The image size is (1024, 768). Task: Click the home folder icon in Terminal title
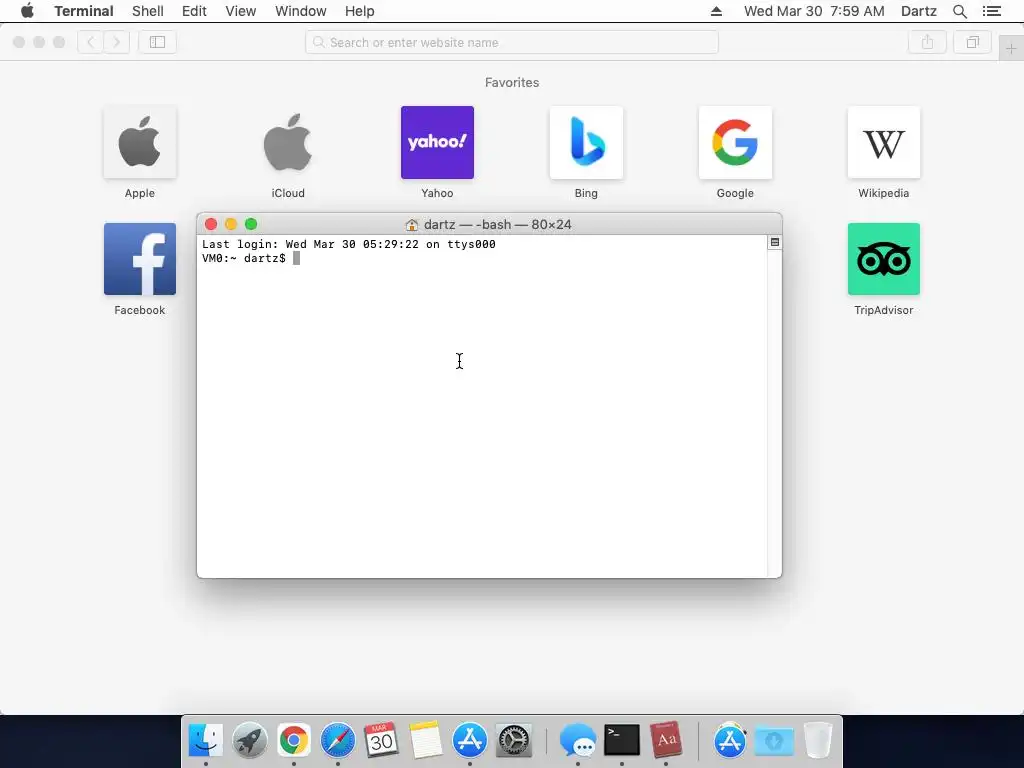click(x=411, y=225)
